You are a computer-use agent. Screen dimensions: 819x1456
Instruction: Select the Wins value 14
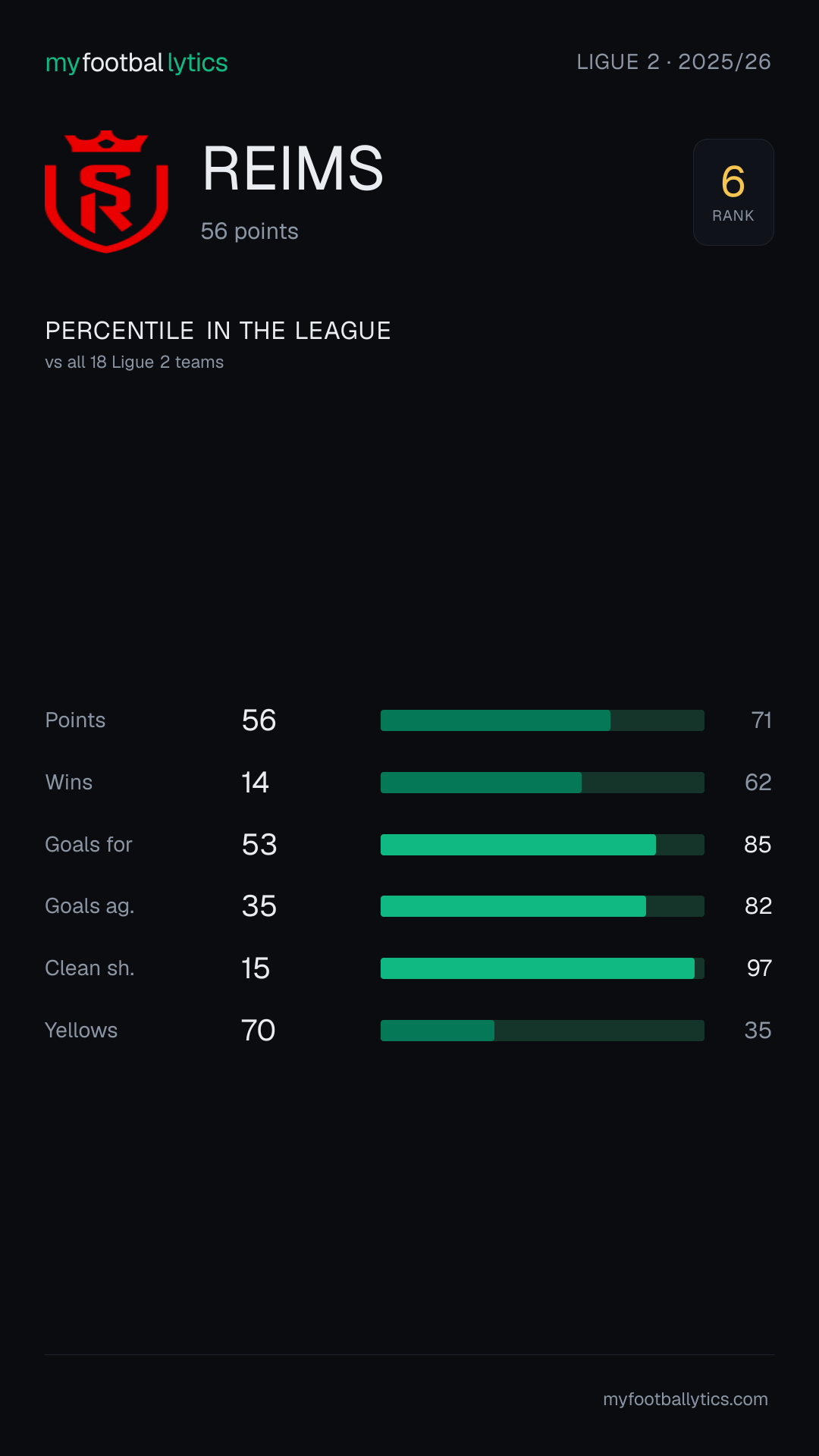256,783
